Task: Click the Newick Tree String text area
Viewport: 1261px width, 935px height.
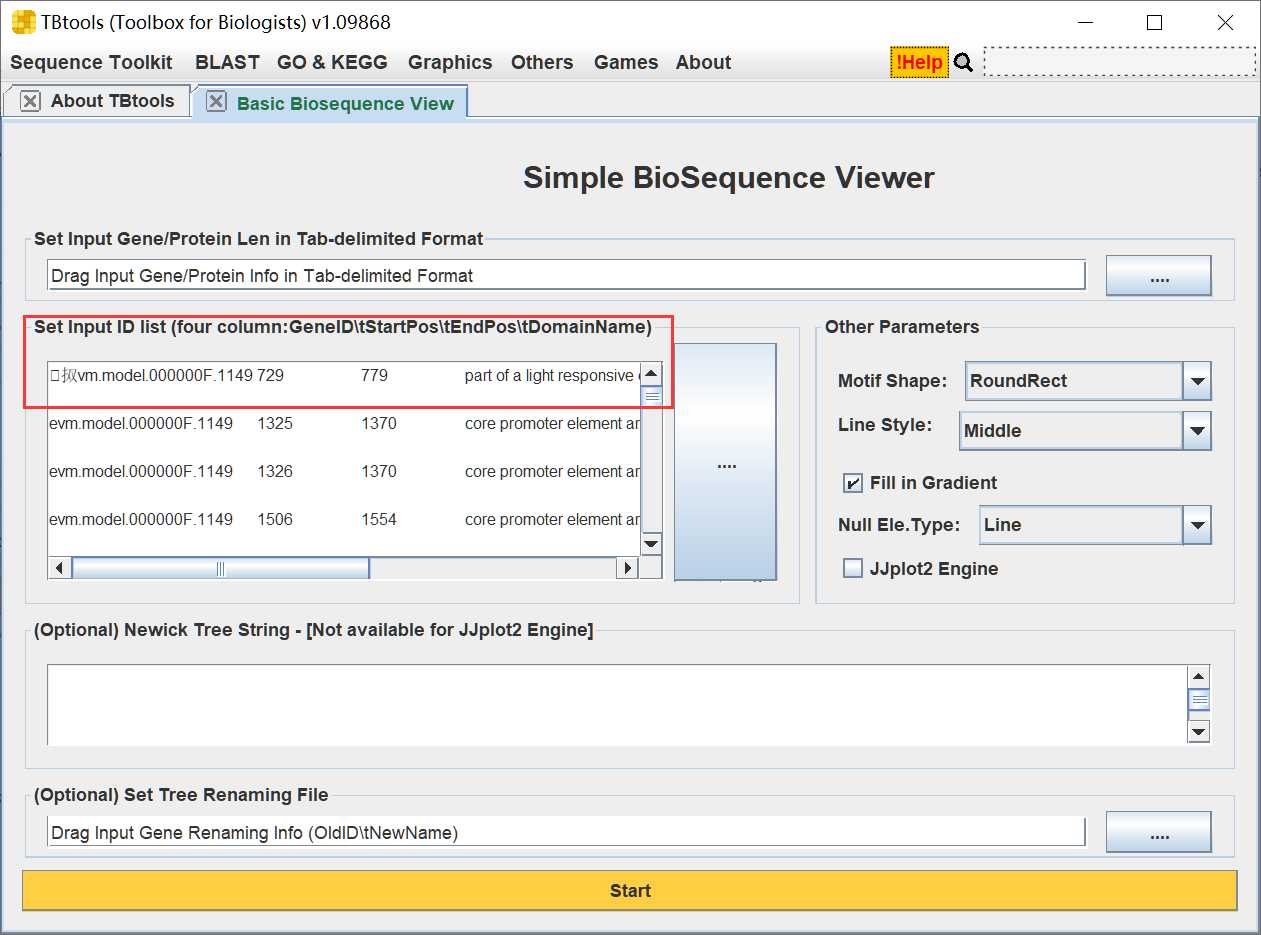Action: tap(616, 705)
